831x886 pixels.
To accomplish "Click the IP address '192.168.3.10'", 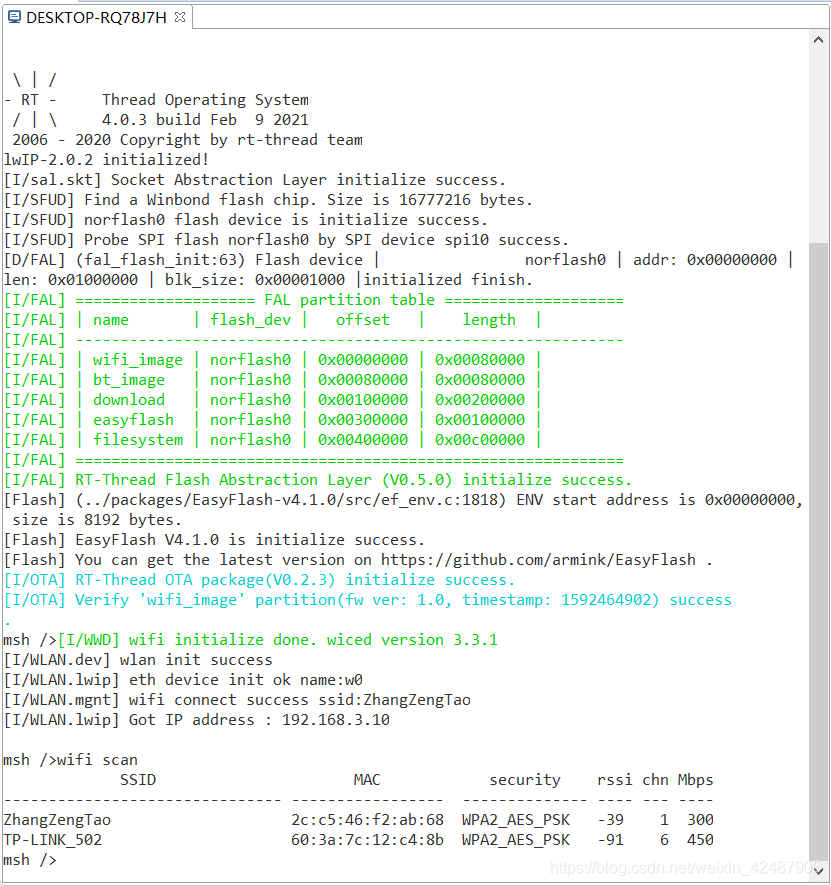I will [336, 720].
